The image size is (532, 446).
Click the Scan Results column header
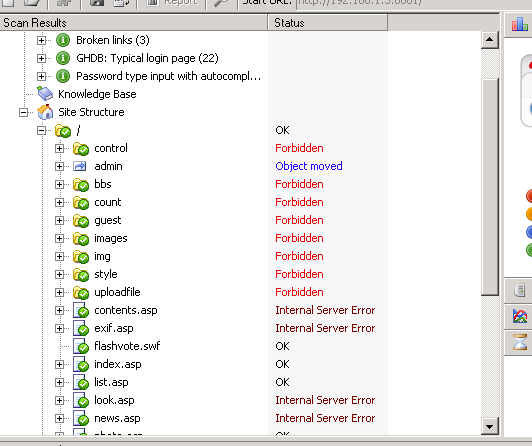click(x=134, y=23)
